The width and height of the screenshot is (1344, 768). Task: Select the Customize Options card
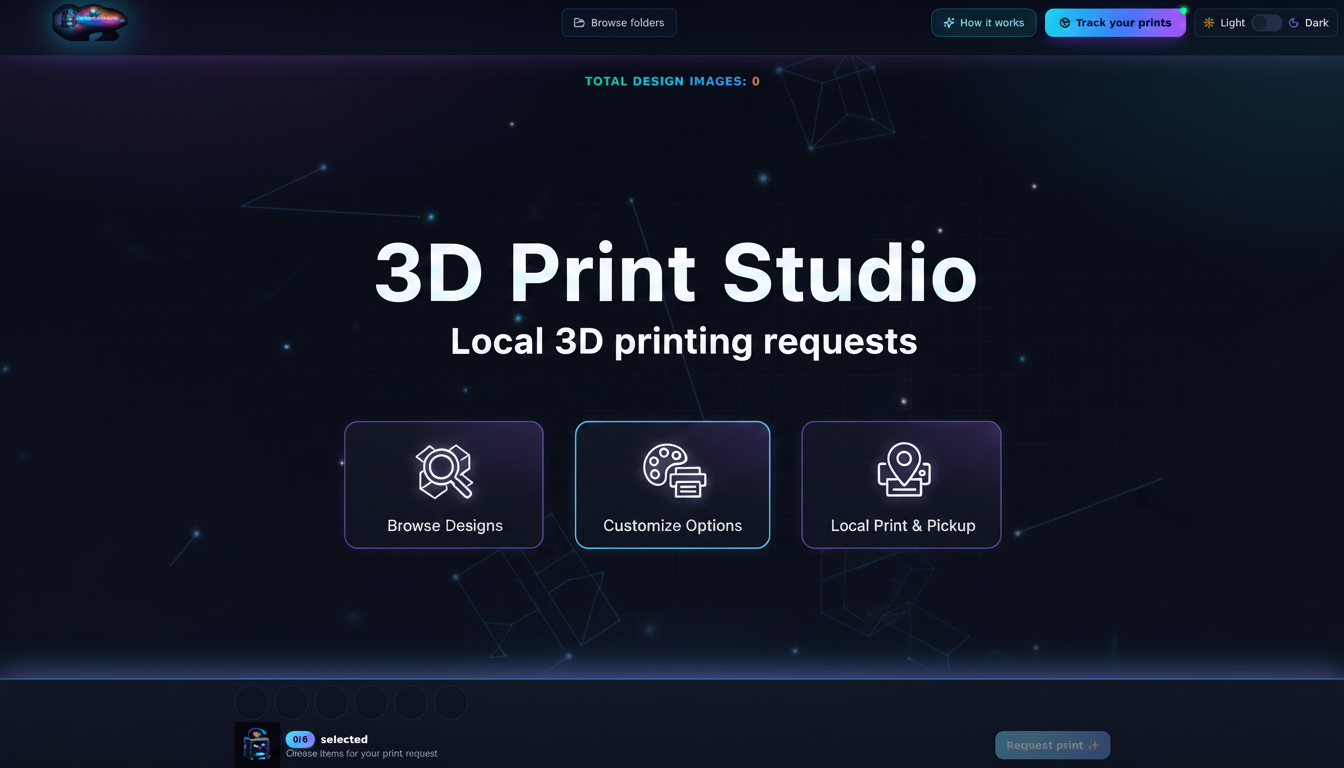pyautogui.click(x=673, y=485)
